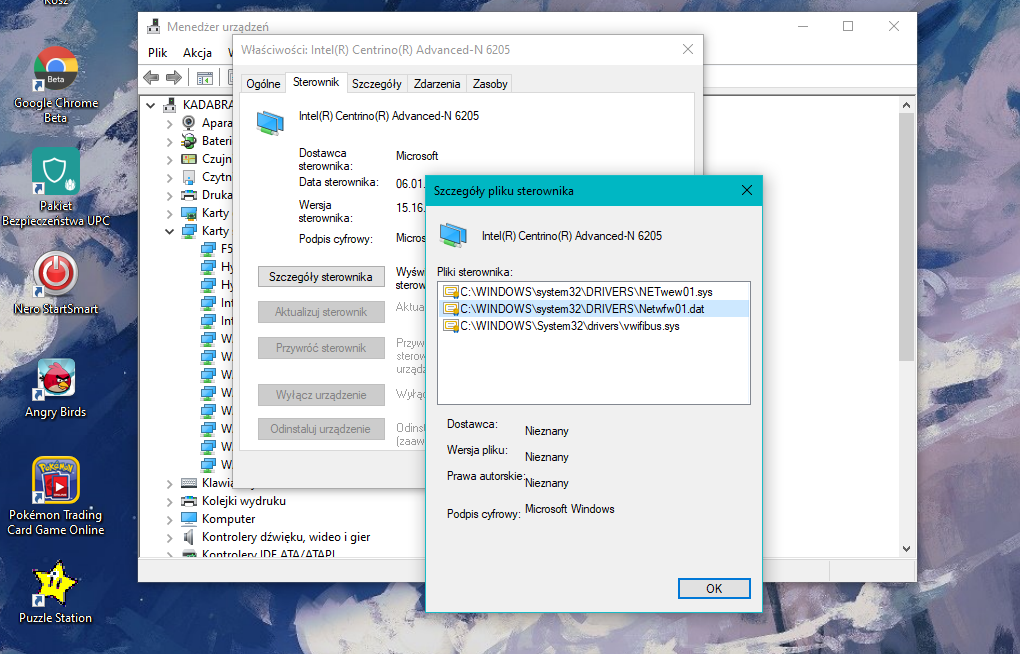Screen dimensions: 1020x654
Task: Open the Plik menu
Action: 157,53
